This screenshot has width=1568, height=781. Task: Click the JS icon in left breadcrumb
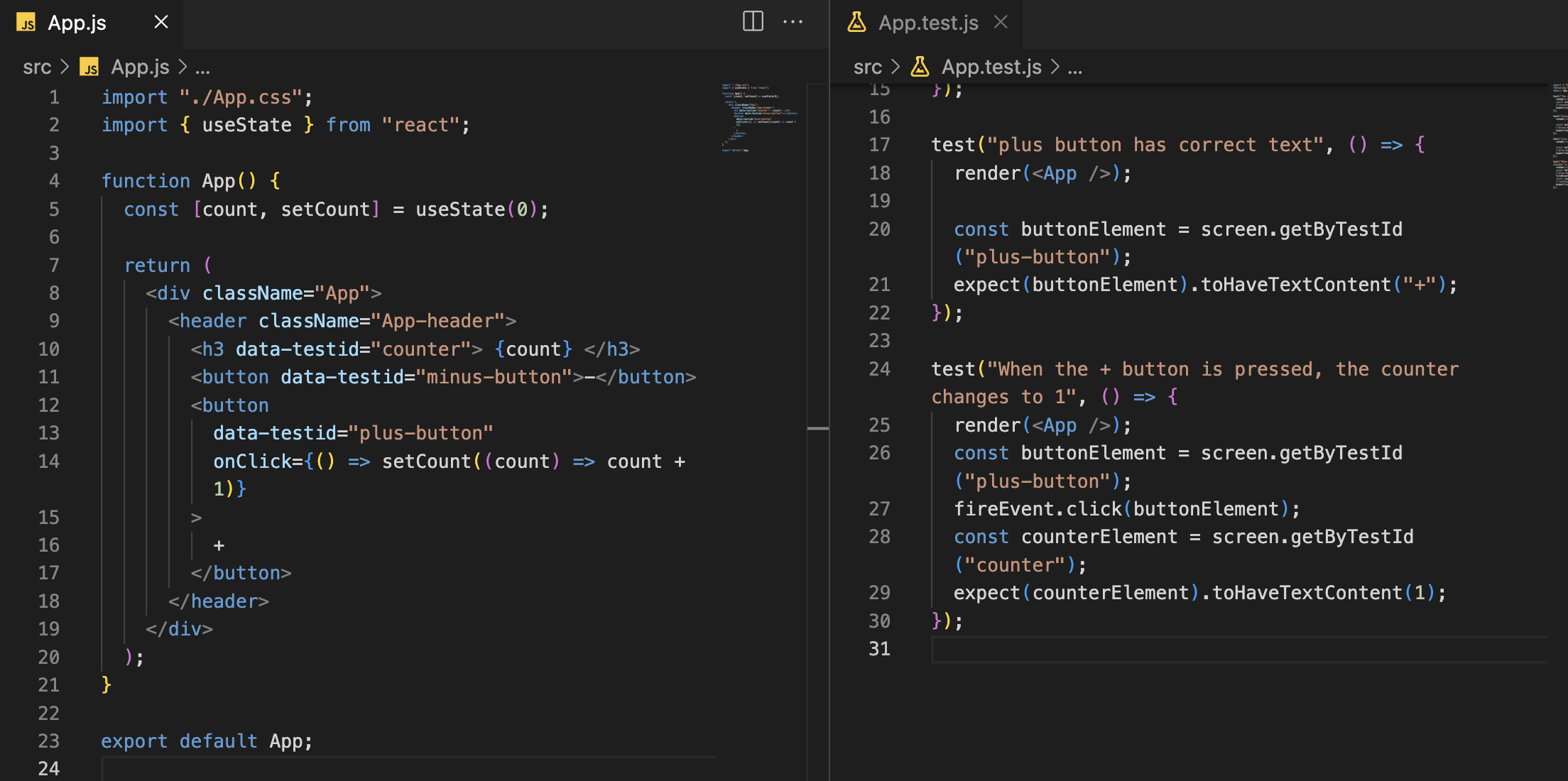pyautogui.click(x=89, y=67)
